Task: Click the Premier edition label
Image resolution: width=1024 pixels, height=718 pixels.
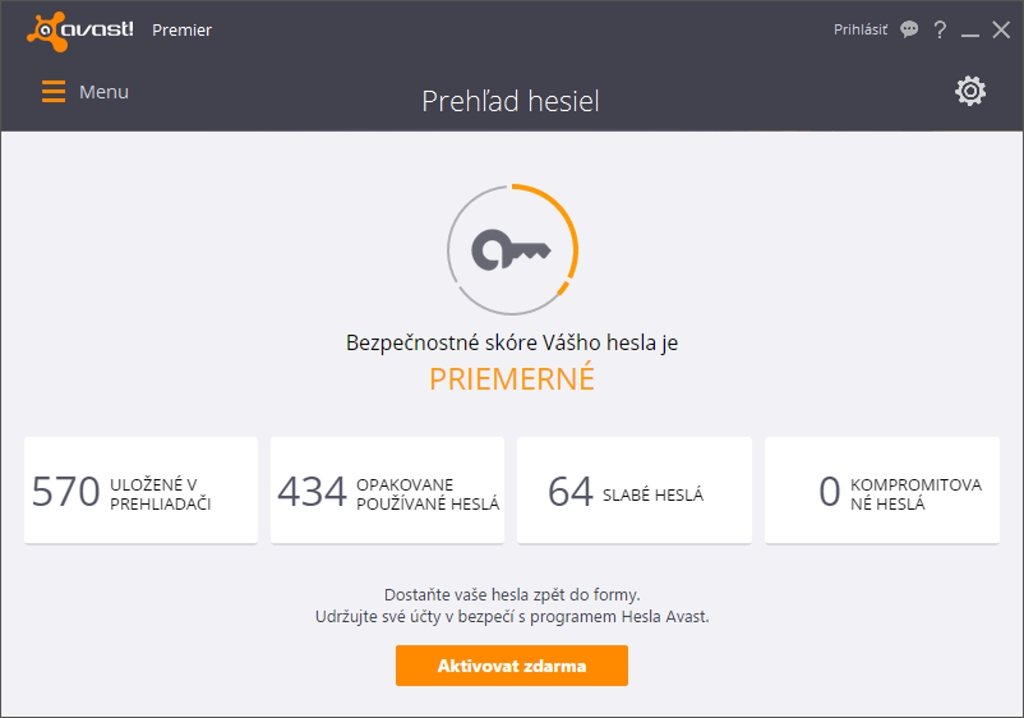Action: pos(182,30)
